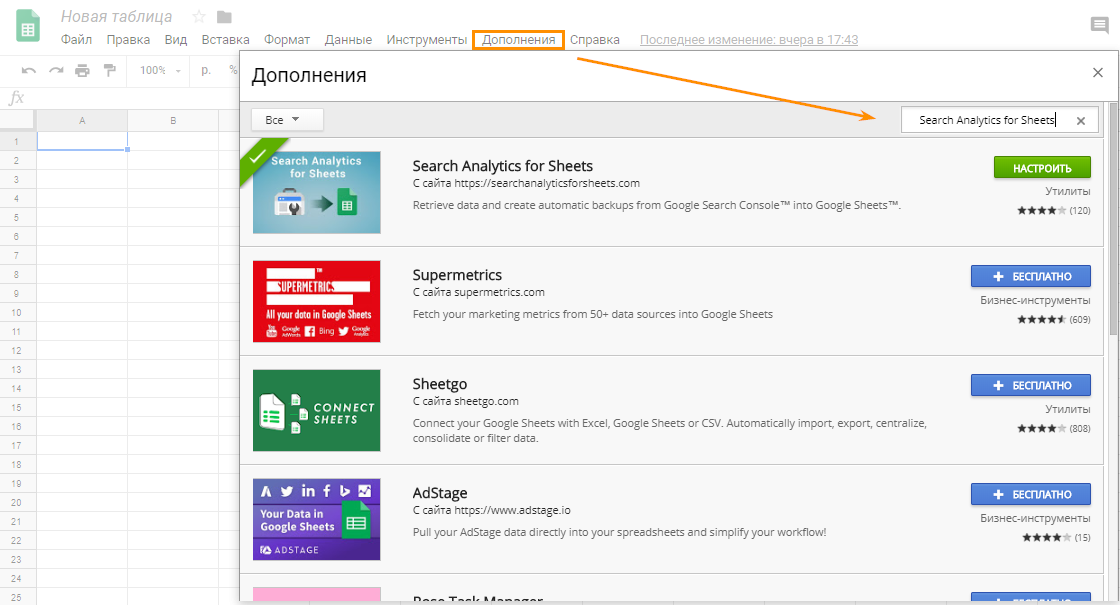The width and height of the screenshot is (1120, 605).
Task: Click 'С сайта supermetrics.com' text
Action: [479, 292]
